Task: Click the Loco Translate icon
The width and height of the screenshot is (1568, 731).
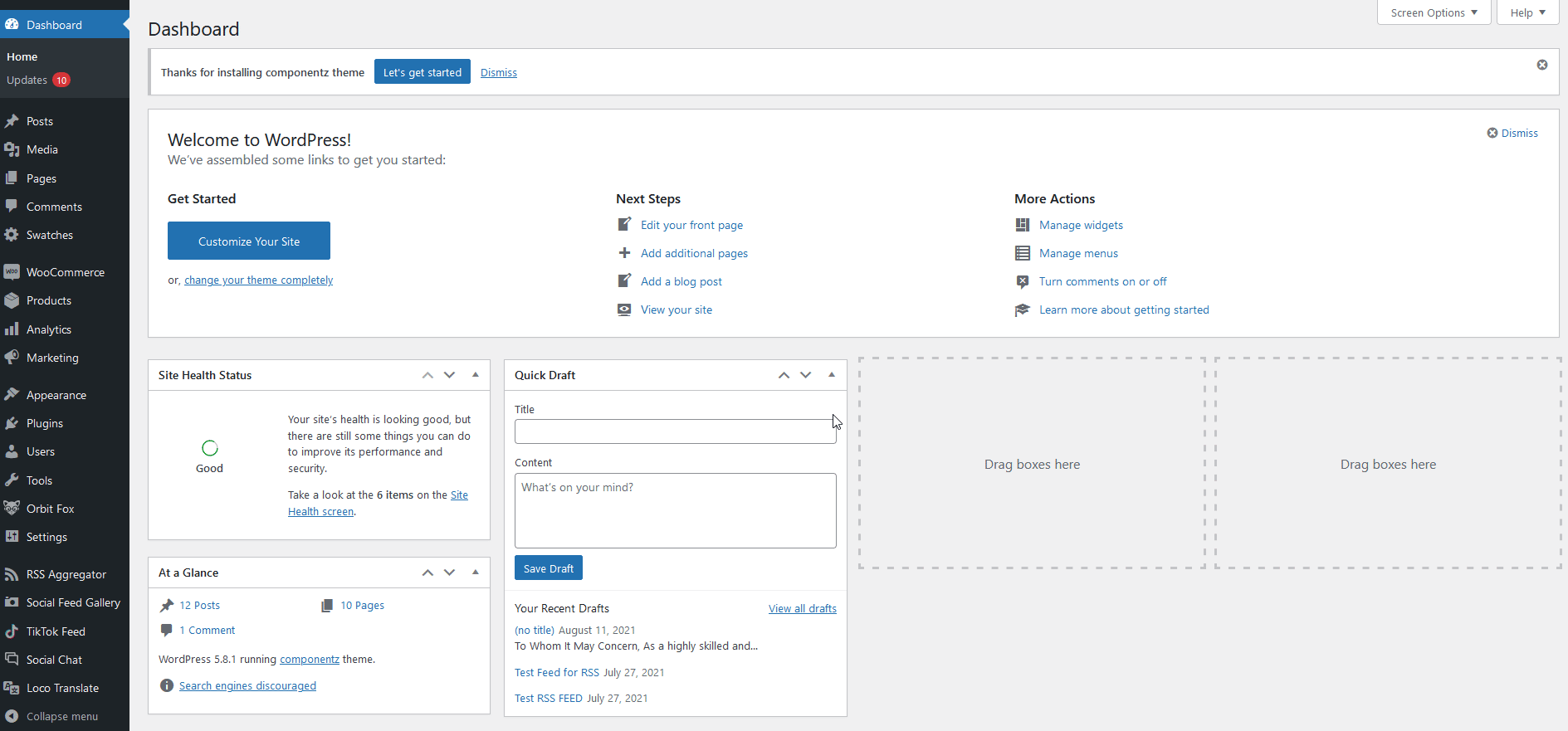Action: 12,688
